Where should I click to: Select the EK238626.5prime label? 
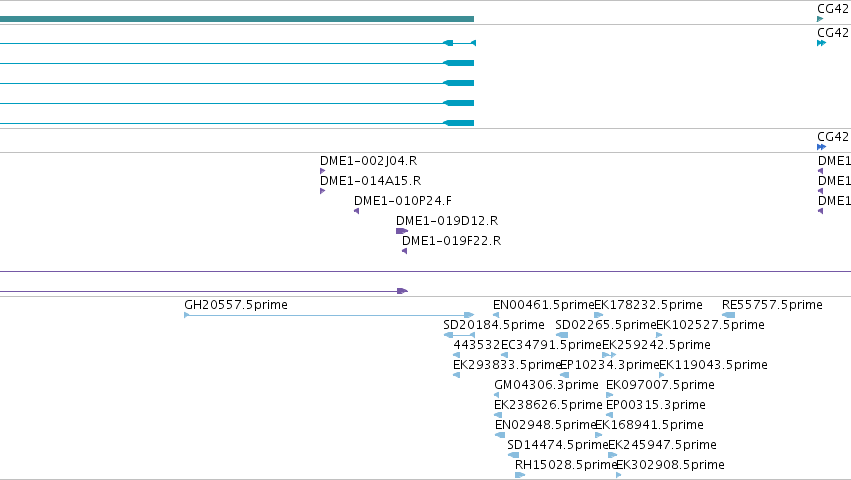point(548,405)
